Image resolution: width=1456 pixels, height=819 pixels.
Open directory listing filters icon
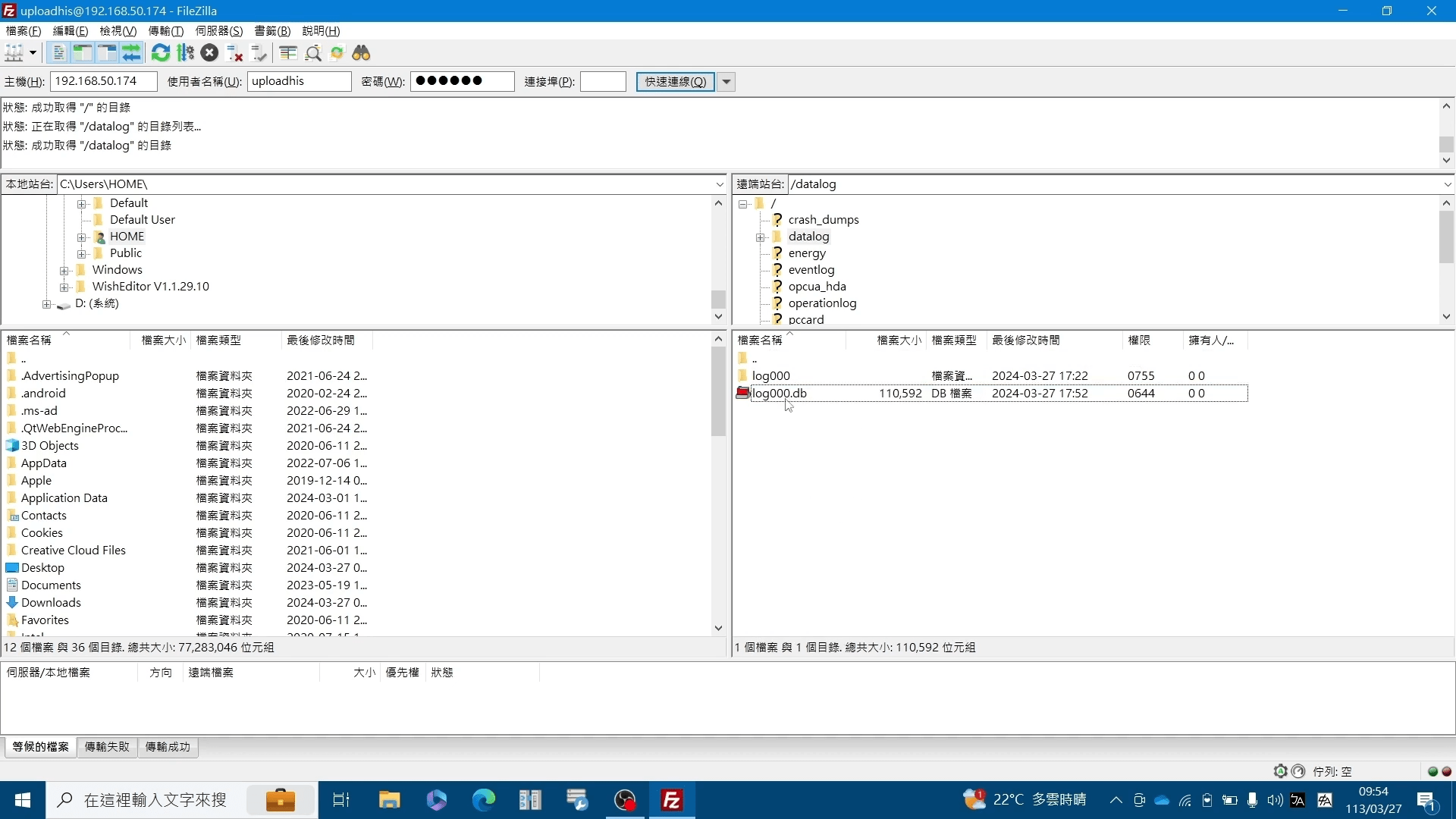288,53
